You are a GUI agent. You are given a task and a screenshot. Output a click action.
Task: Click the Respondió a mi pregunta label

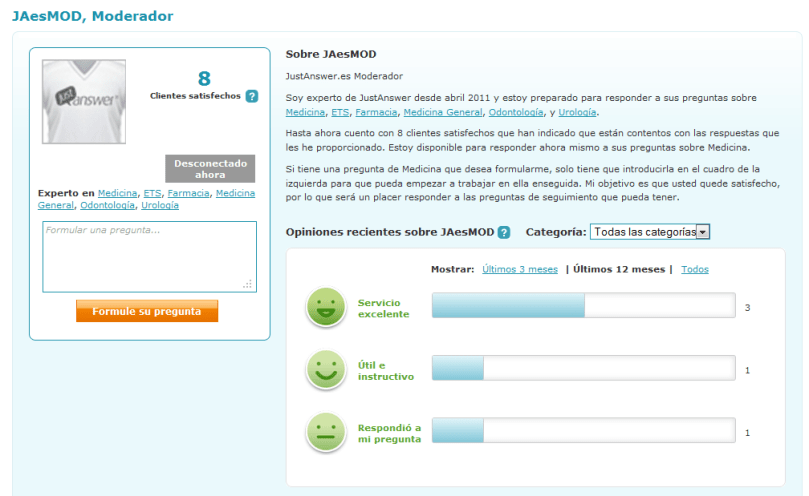pyautogui.click(x=390, y=433)
